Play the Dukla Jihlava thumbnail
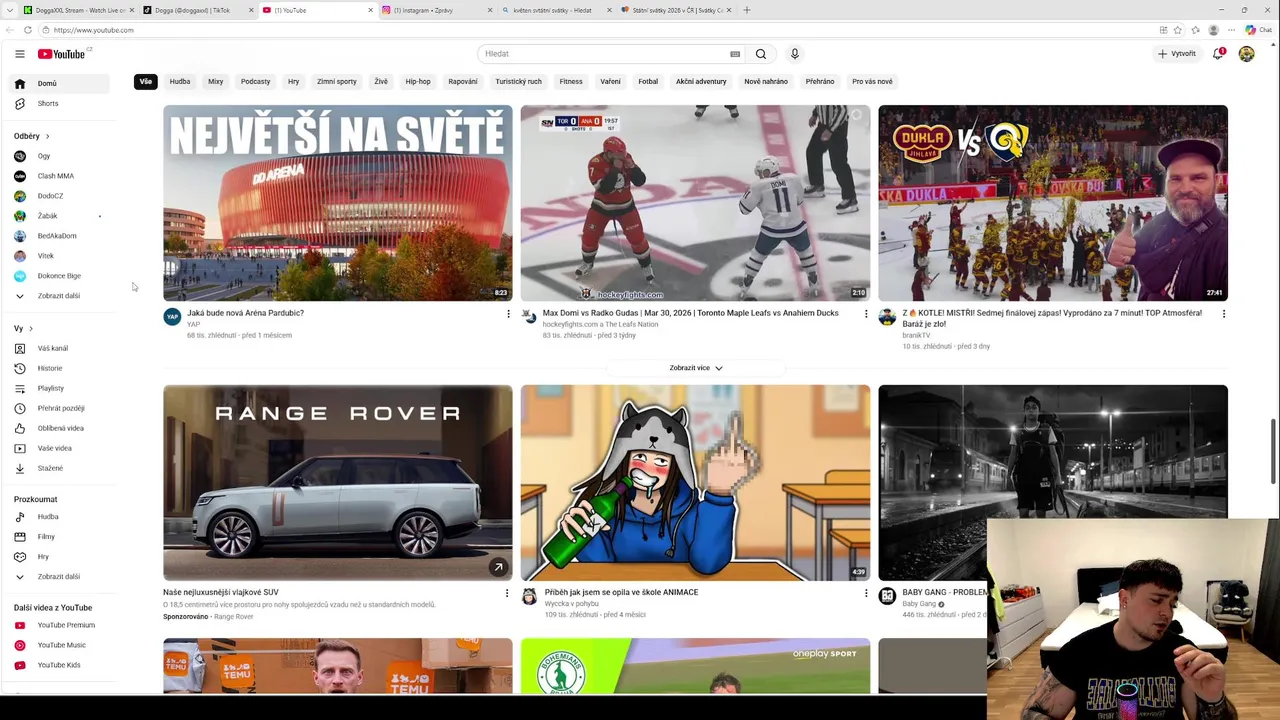 point(1053,203)
